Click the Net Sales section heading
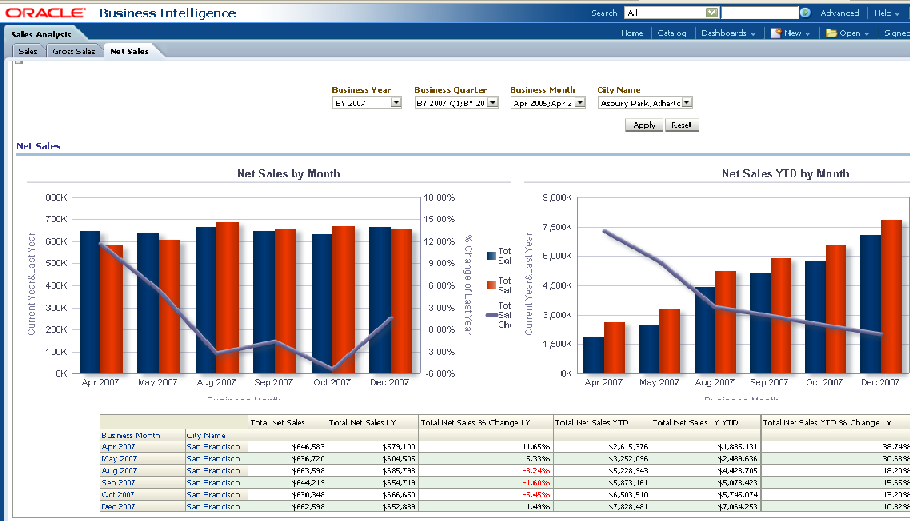 point(38,146)
